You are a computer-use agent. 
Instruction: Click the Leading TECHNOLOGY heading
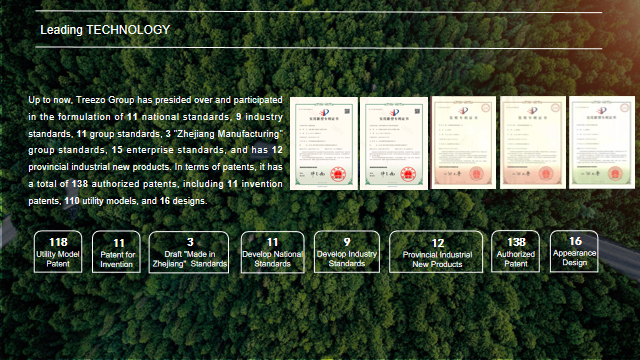coord(105,30)
